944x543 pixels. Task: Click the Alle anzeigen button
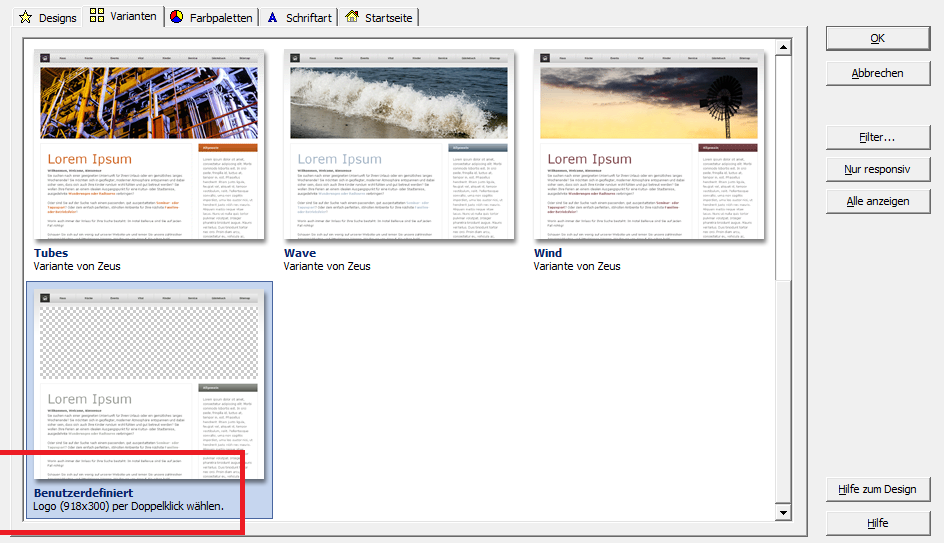tap(878, 201)
